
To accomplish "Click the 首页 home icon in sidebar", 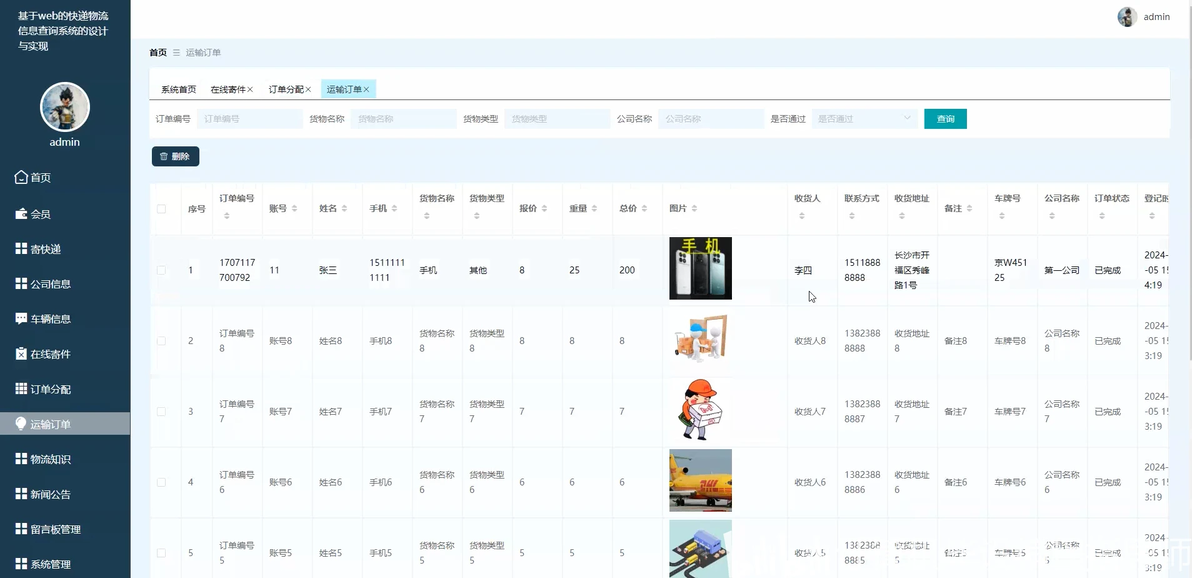I will pos(21,177).
